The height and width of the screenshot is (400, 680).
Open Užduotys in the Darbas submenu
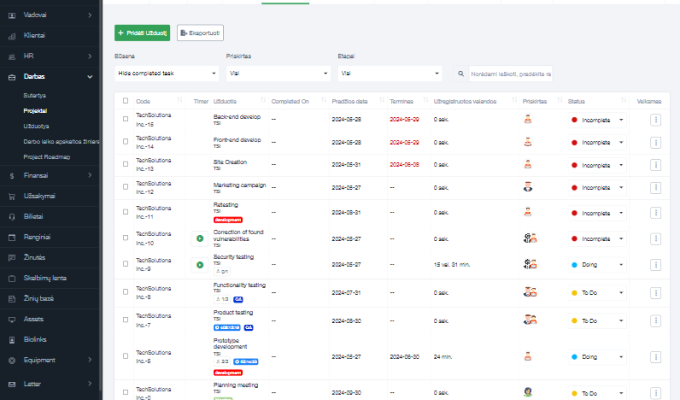click(x=36, y=126)
